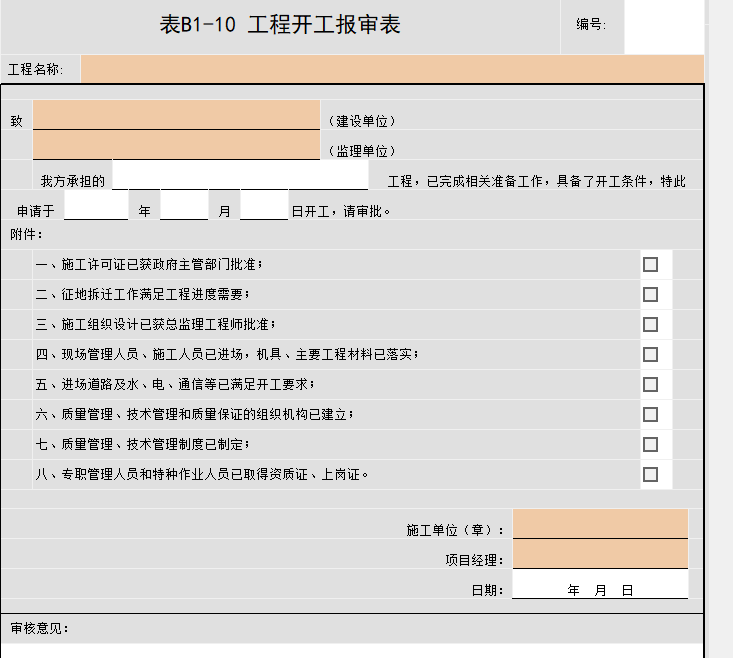Enable the 施工组织设计已获总监理工程师批准 checkbox
Image resolution: width=733 pixels, height=658 pixels.
(650, 324)
